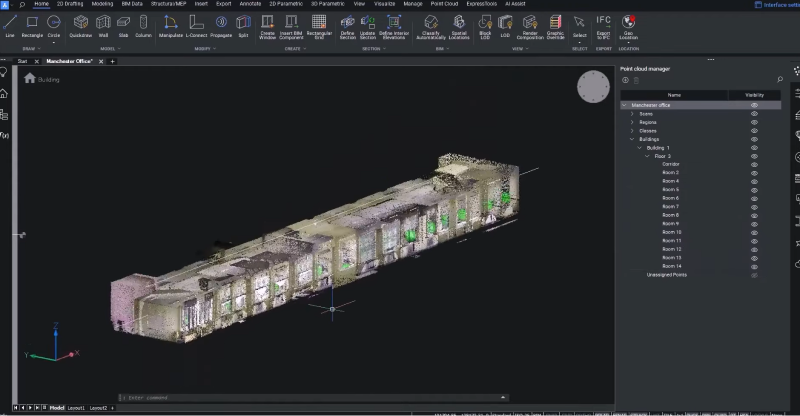The width and height of the screenshot is (800, 416).
Task: Expand the Scans tree node
Action: pyautogui.click(x=632, y=114)
